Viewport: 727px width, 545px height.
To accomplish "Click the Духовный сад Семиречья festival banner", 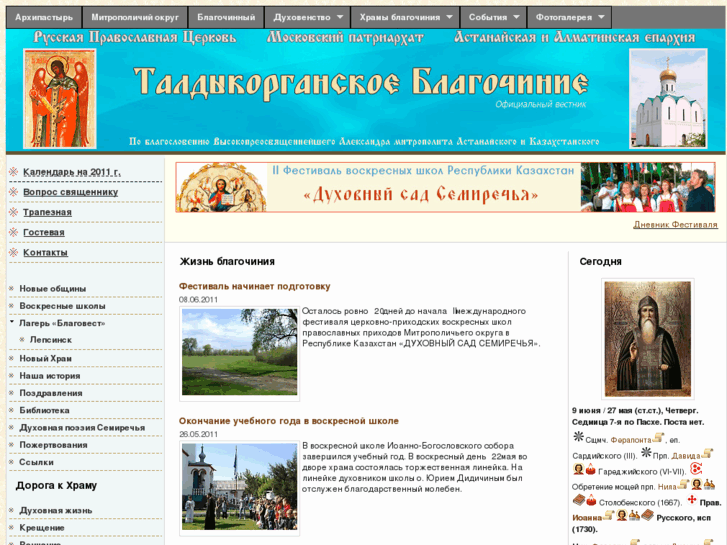I will 445,187.
